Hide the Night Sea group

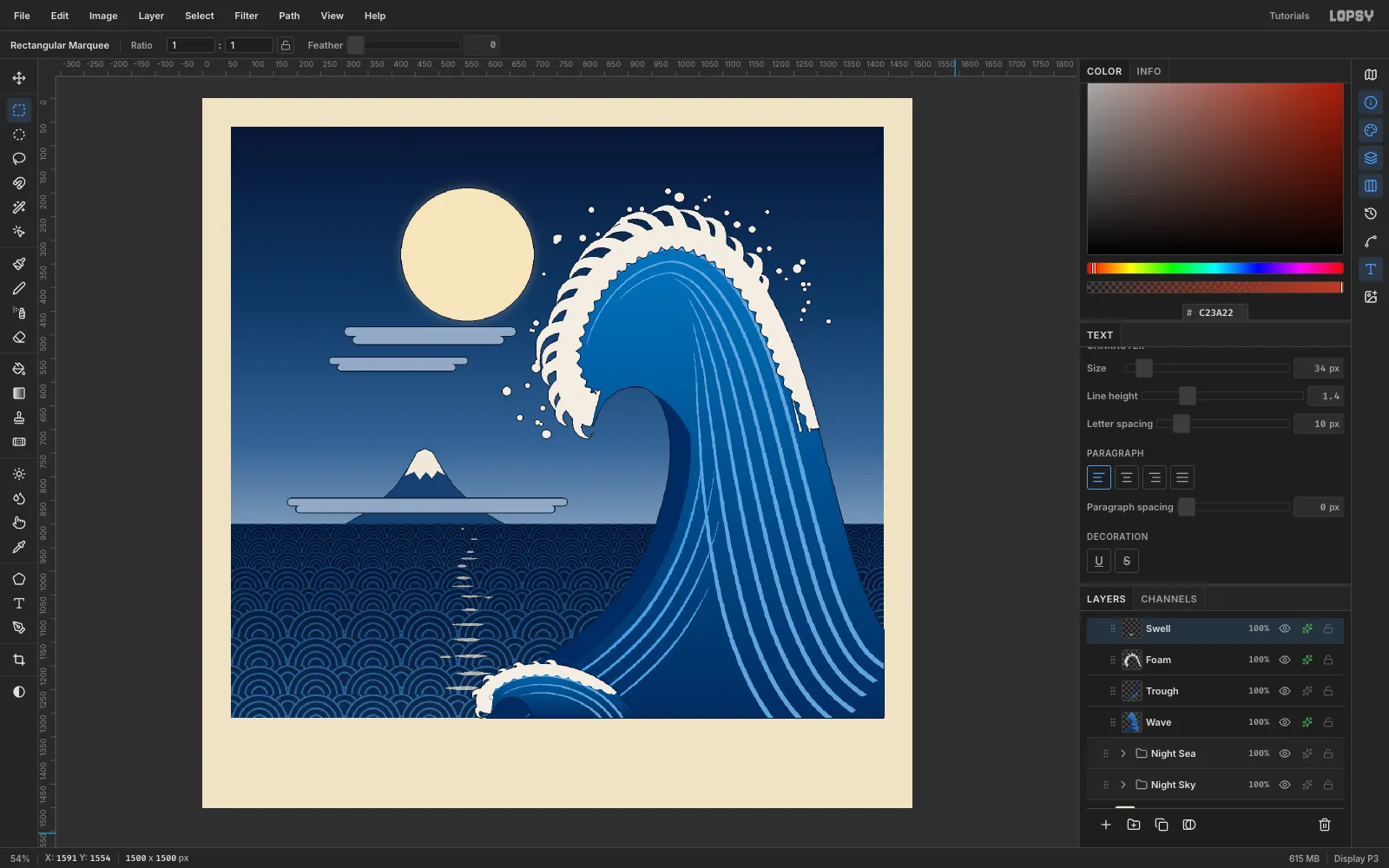[x=1285, y=753]
